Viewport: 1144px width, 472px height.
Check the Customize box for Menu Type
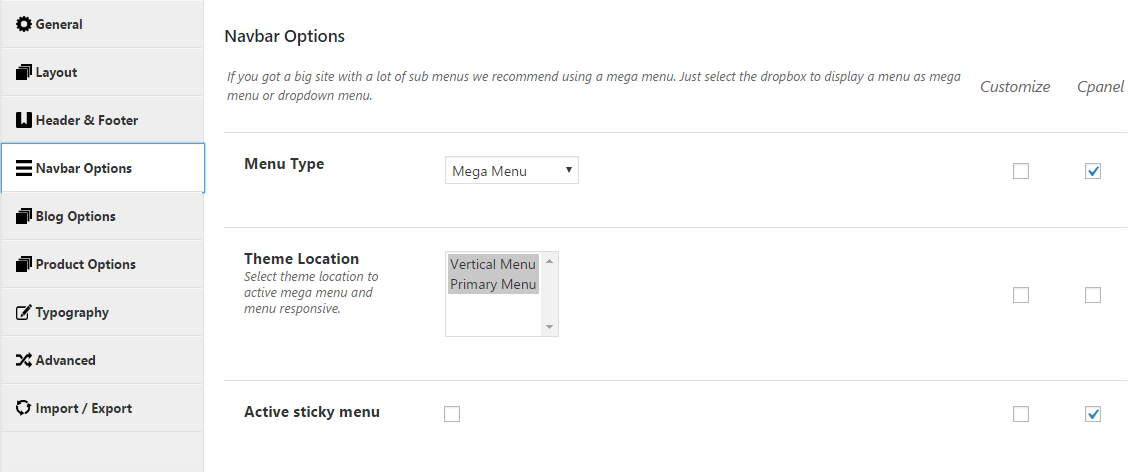tap(1021, 171)
